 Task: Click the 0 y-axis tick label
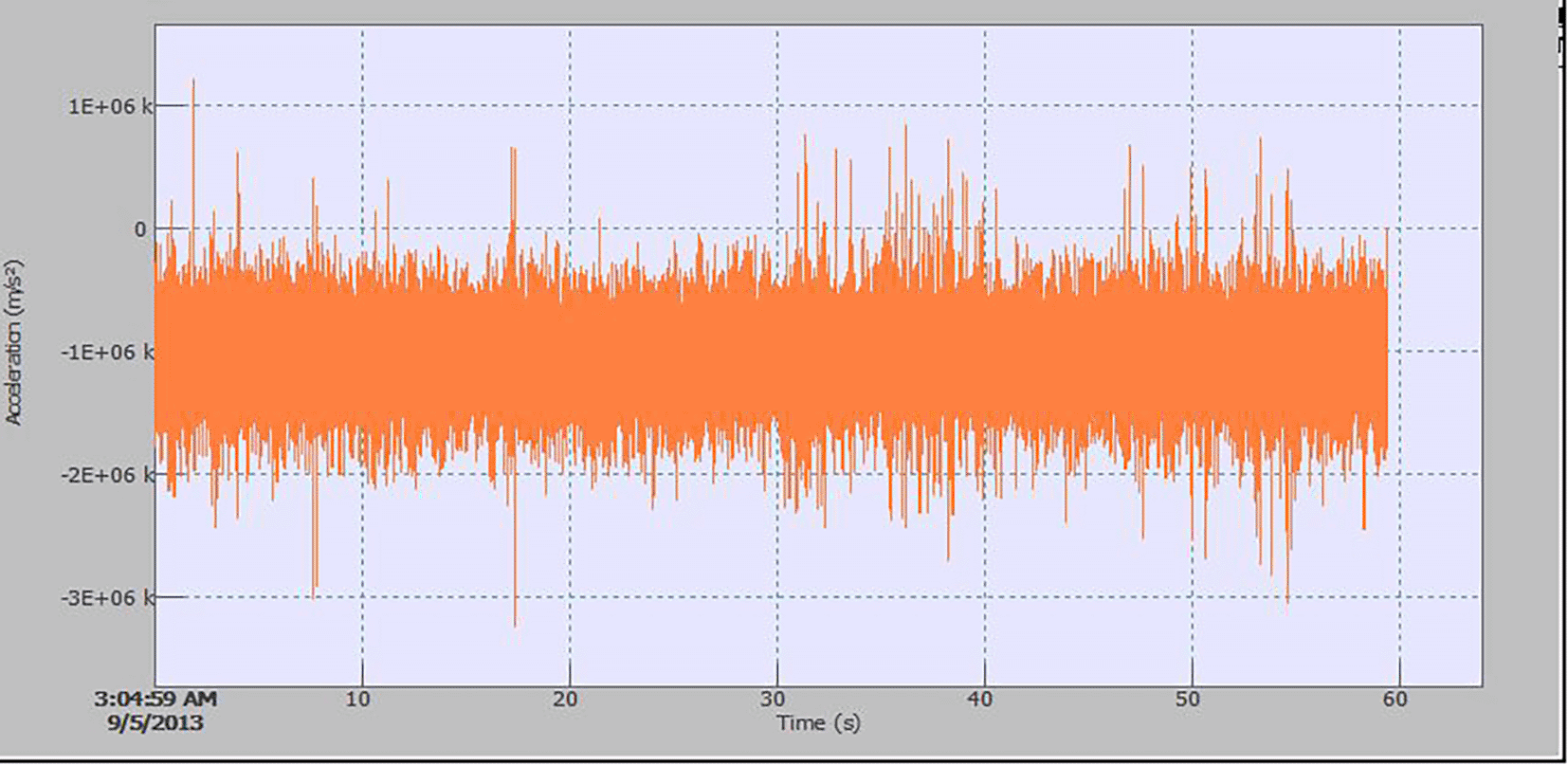coord(140,229)
